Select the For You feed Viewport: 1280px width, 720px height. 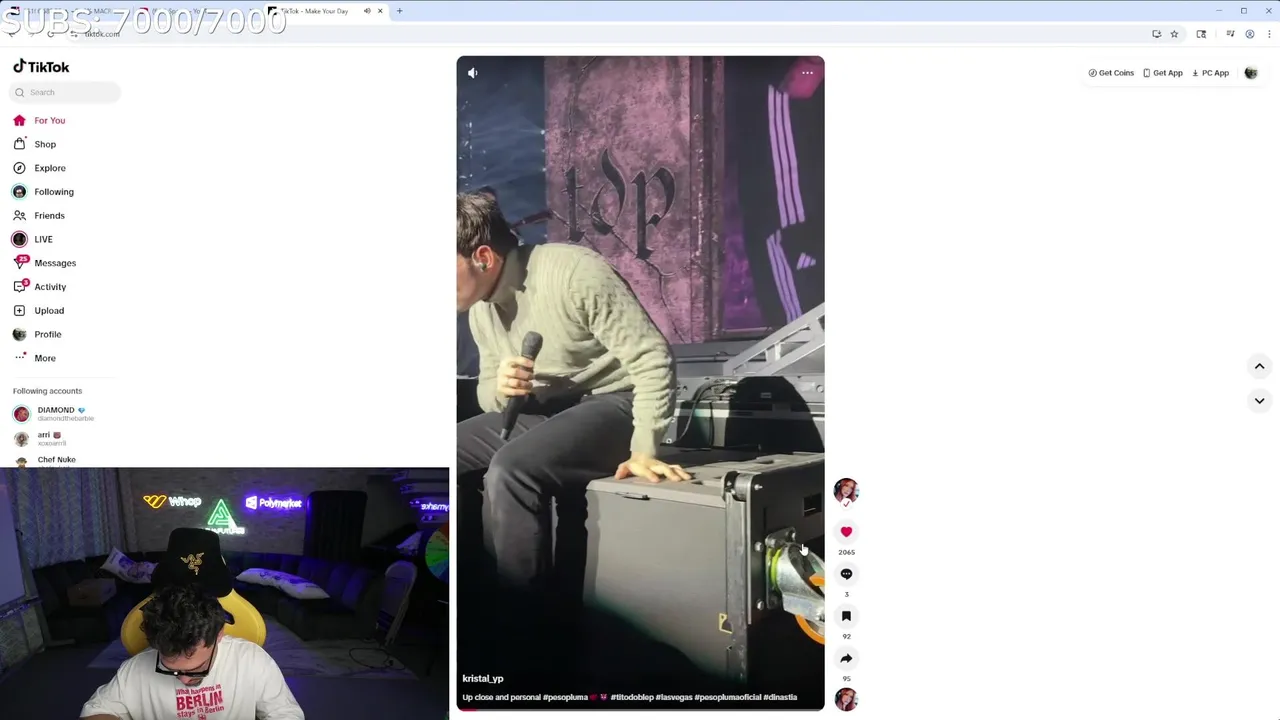click(49, 120)
